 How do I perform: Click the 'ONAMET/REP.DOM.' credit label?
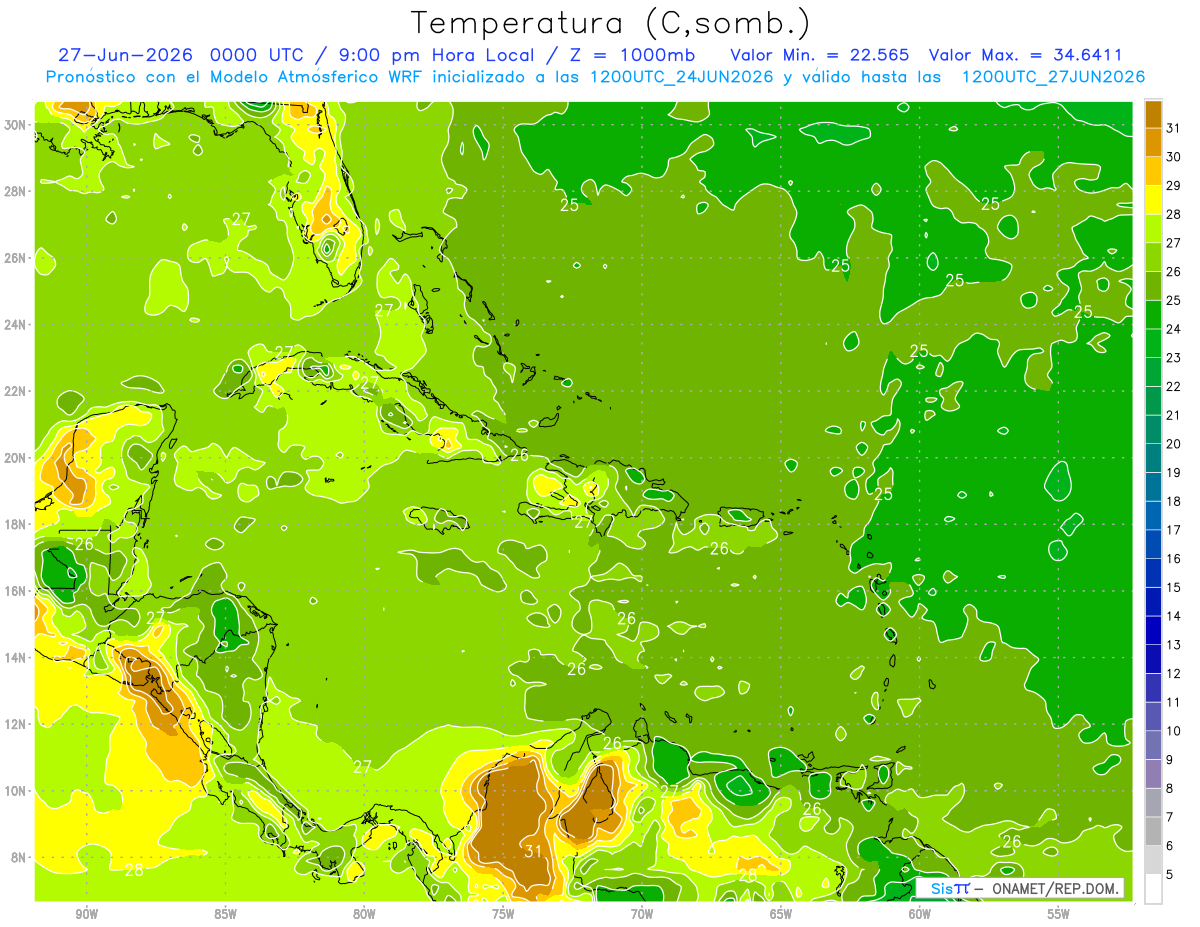(1056, 888)
